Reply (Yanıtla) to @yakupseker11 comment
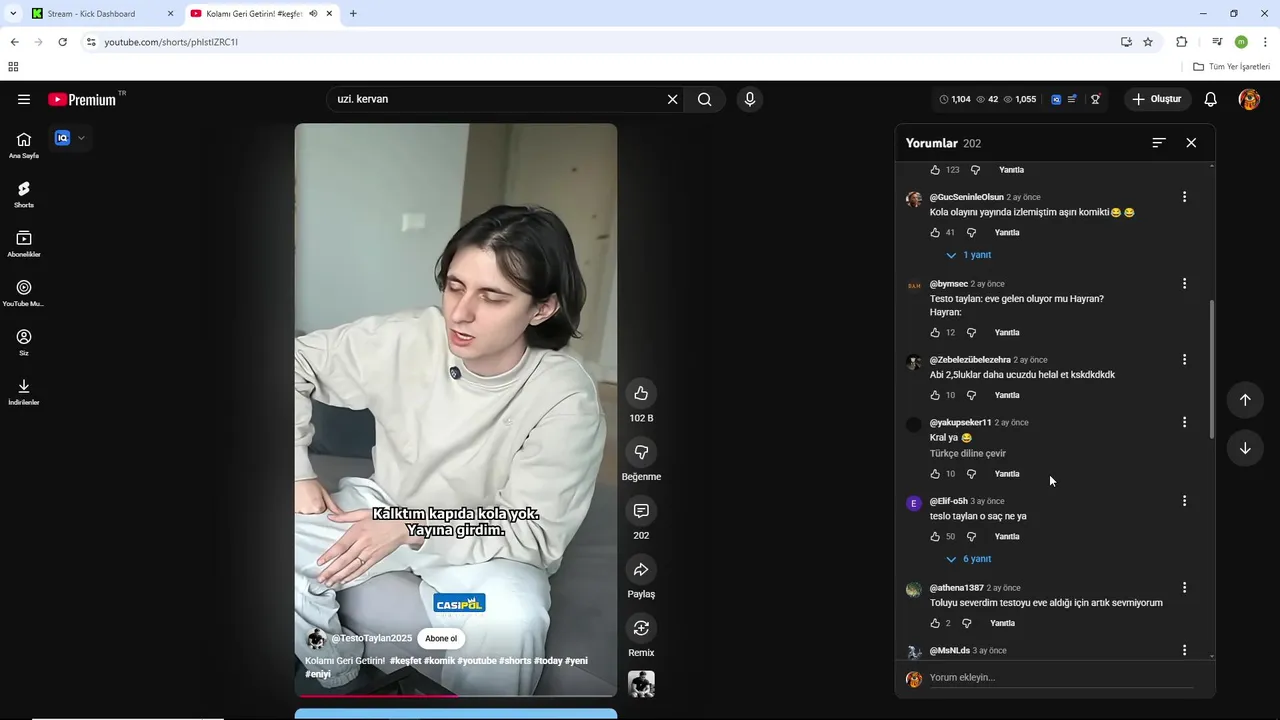This screenshot has width=1280, height=720. (1007, 474)
